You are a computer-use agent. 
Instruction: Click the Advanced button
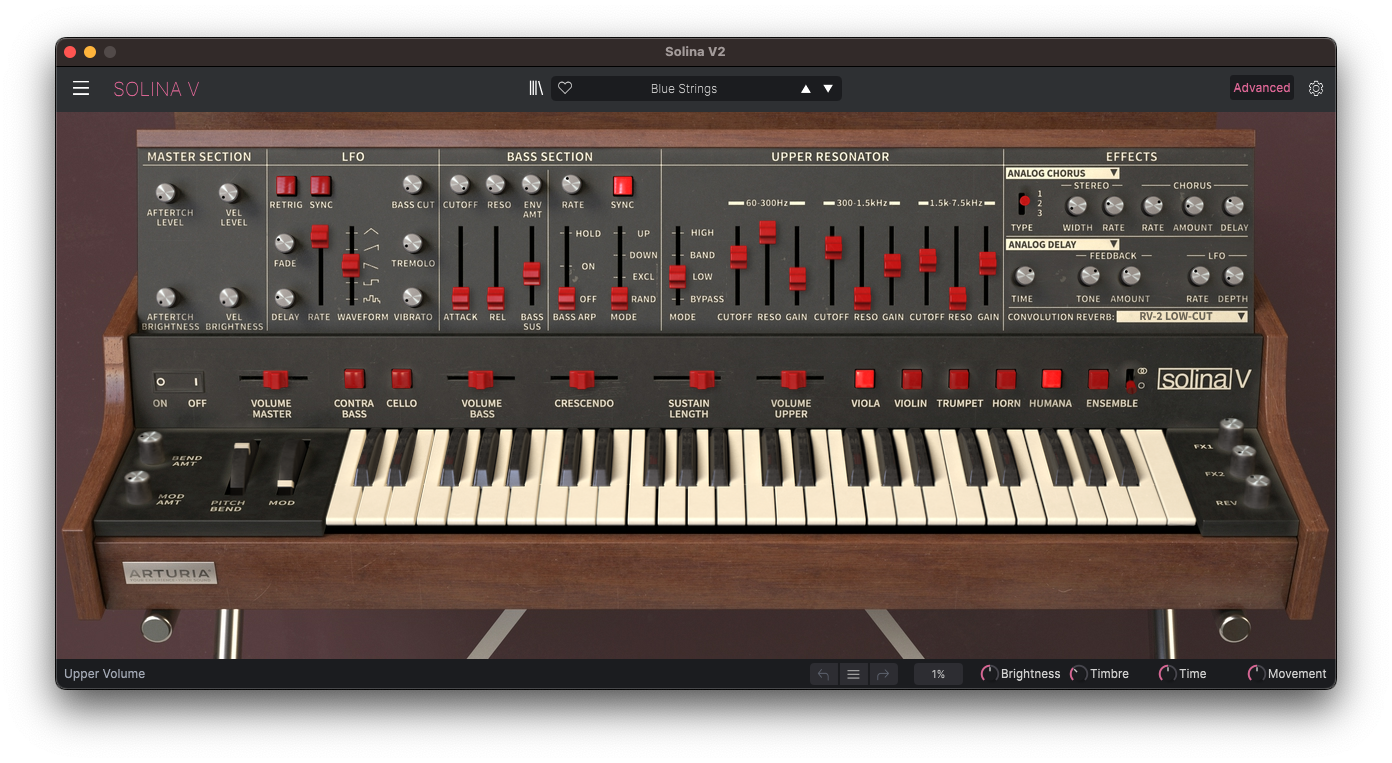[x=1261, y=88]
